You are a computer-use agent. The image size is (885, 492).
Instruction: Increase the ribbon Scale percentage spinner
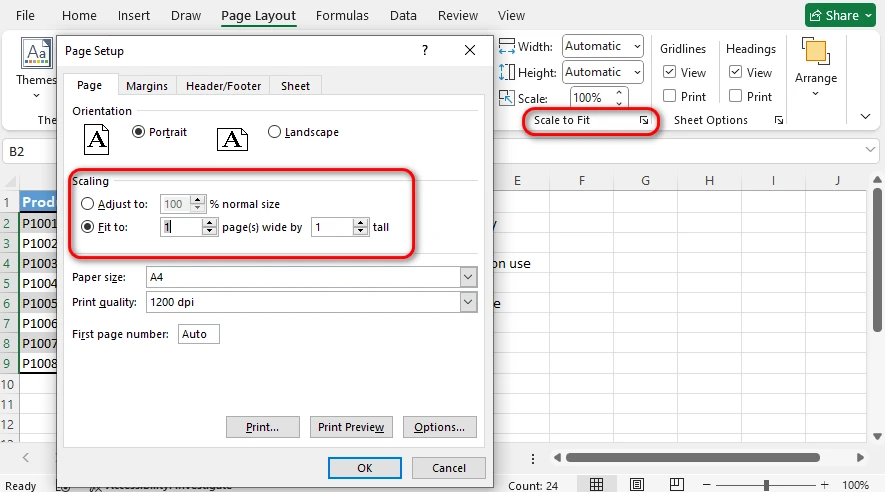619,93
